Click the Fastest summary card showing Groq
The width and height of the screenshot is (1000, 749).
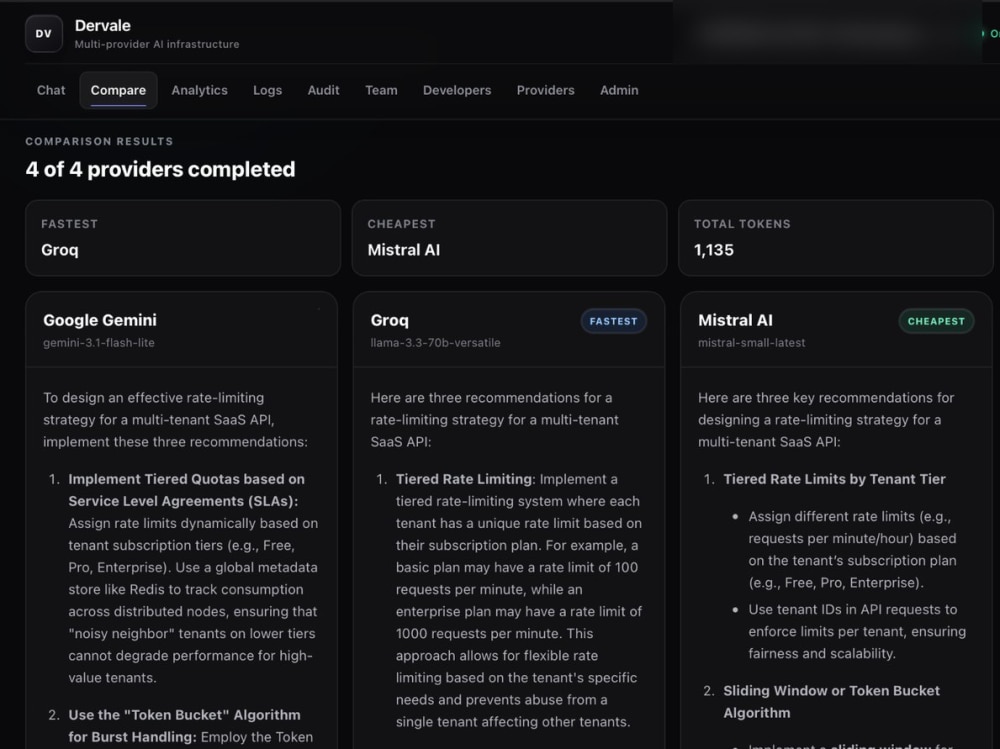pyautogui.click(x=183, y=238)
